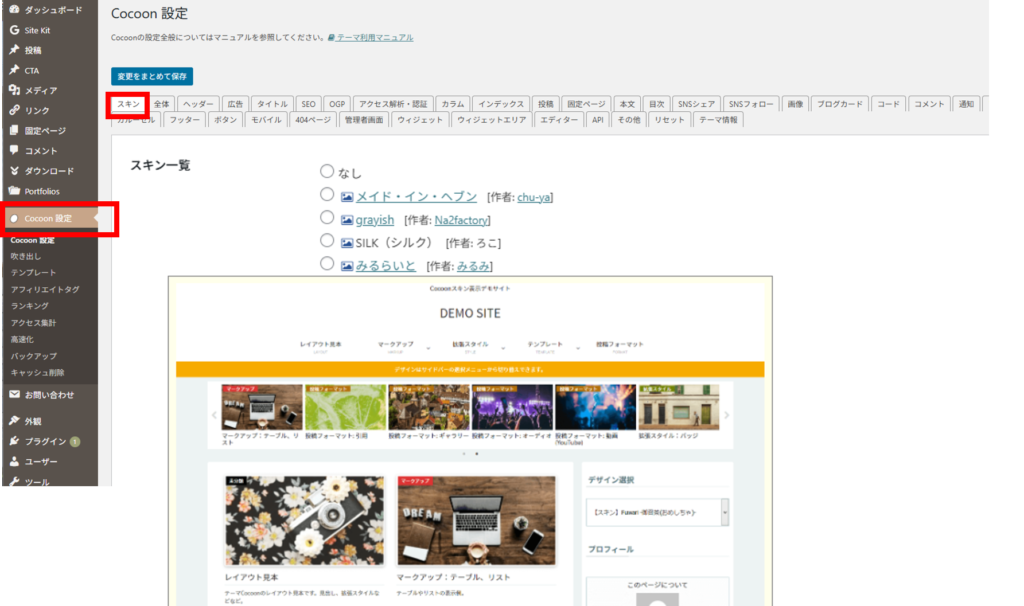Open the テーマ情報 tab
Viewport: 1024px width, 606px height.
718,120
